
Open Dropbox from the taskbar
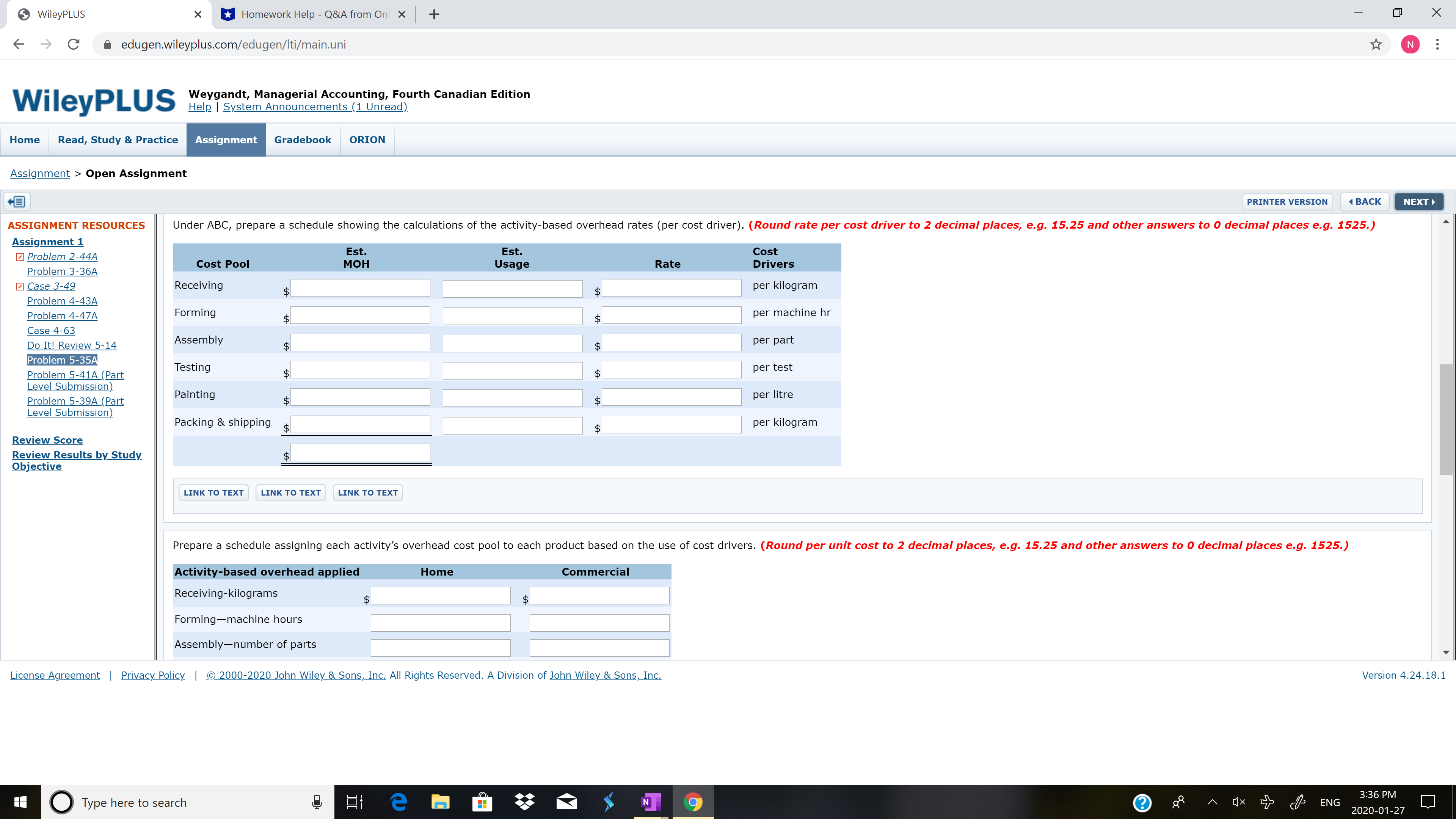(524, 802)
